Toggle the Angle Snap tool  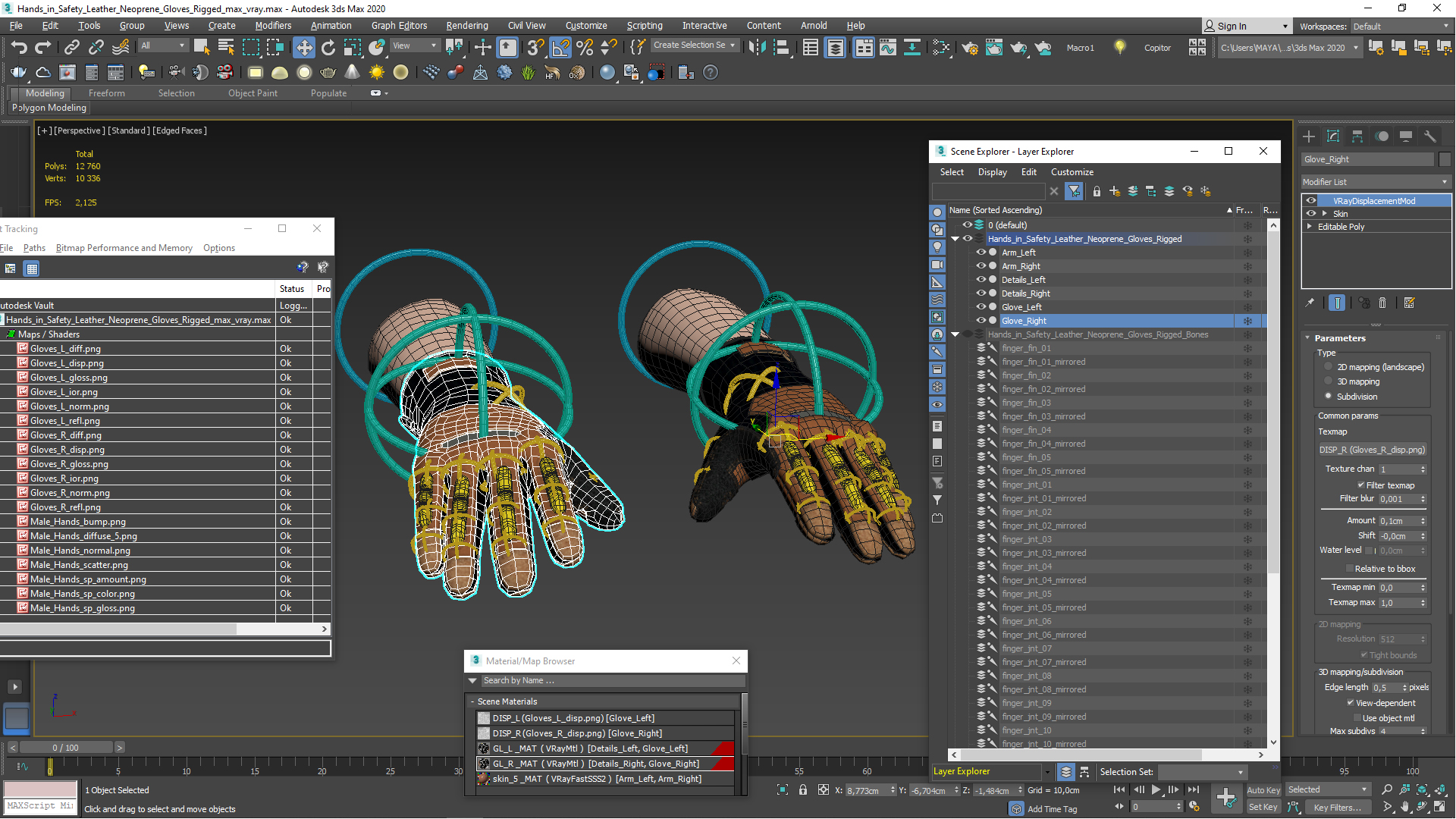pyautogui.click(x=560, y=48)
